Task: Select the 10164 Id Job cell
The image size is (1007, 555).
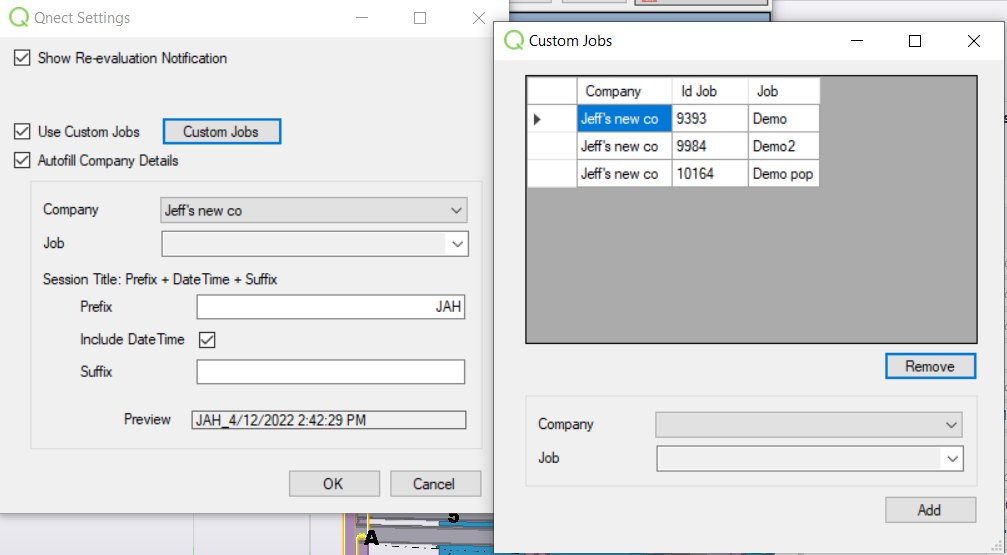Action: tap(710, 174)
